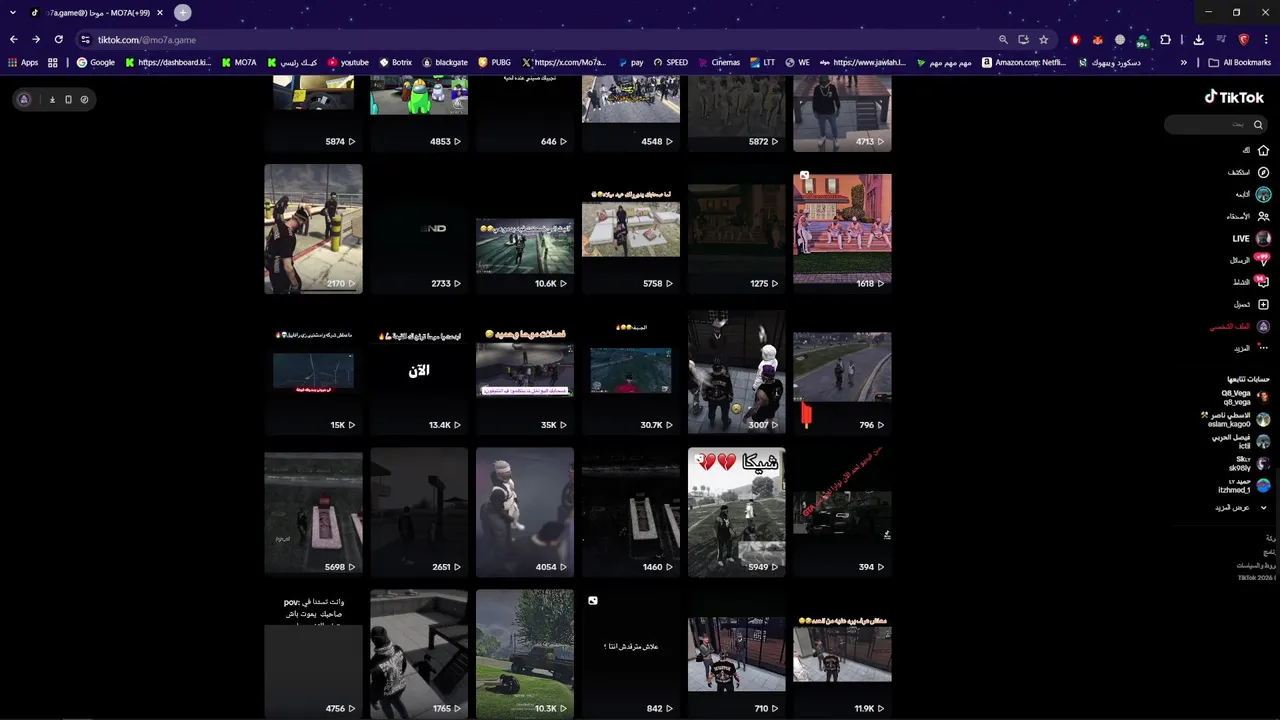This screenshot has width=1280, height=720.
Task: Open the SPEED bookmark
Action: pyautogui.click(x=671, y=62)
